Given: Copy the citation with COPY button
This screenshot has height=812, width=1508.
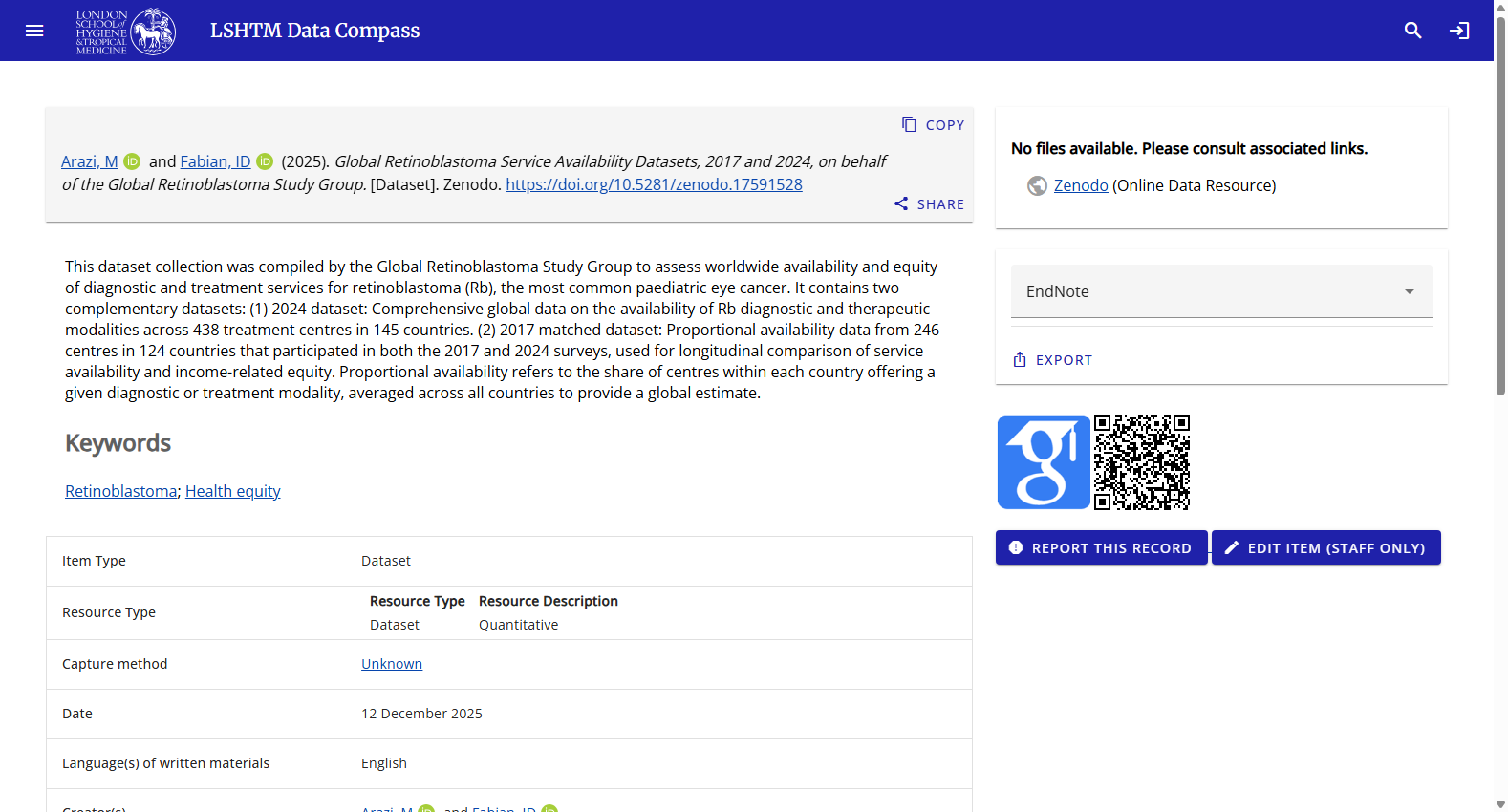Looking at the screenshot, I should pyautogui.click(x=933, y=124).
